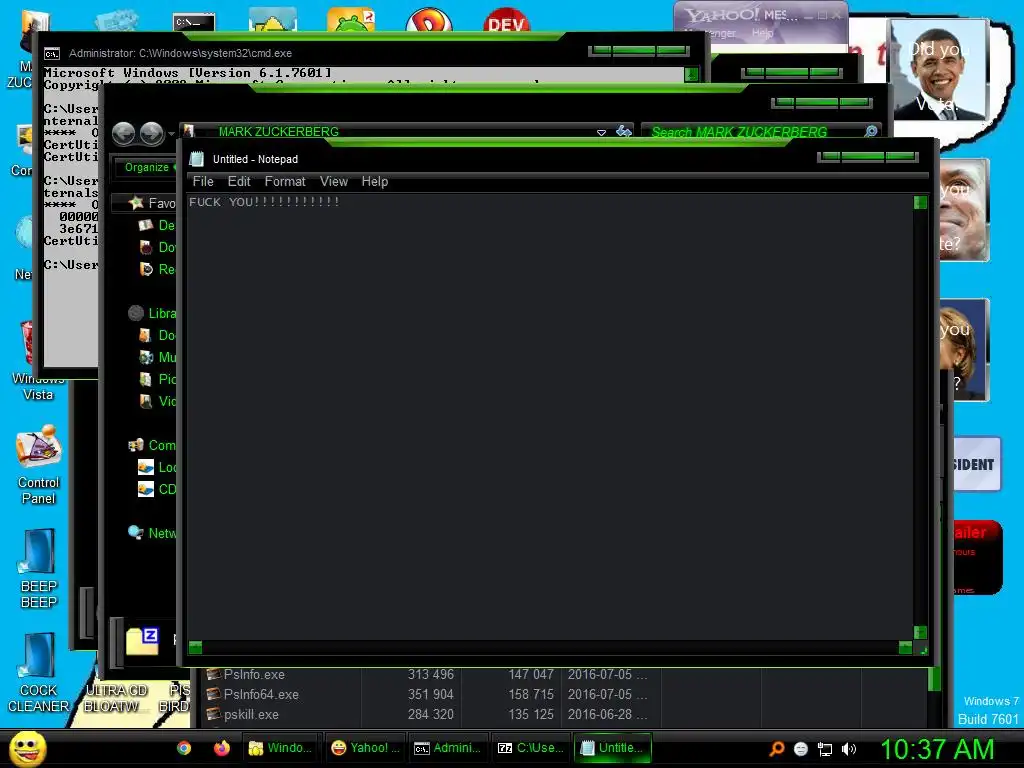The height and width of the screenshot is (768, 1024).
Task: Click Videos library icon in Explorer sidebar
Action: click(x=146, y=401)
